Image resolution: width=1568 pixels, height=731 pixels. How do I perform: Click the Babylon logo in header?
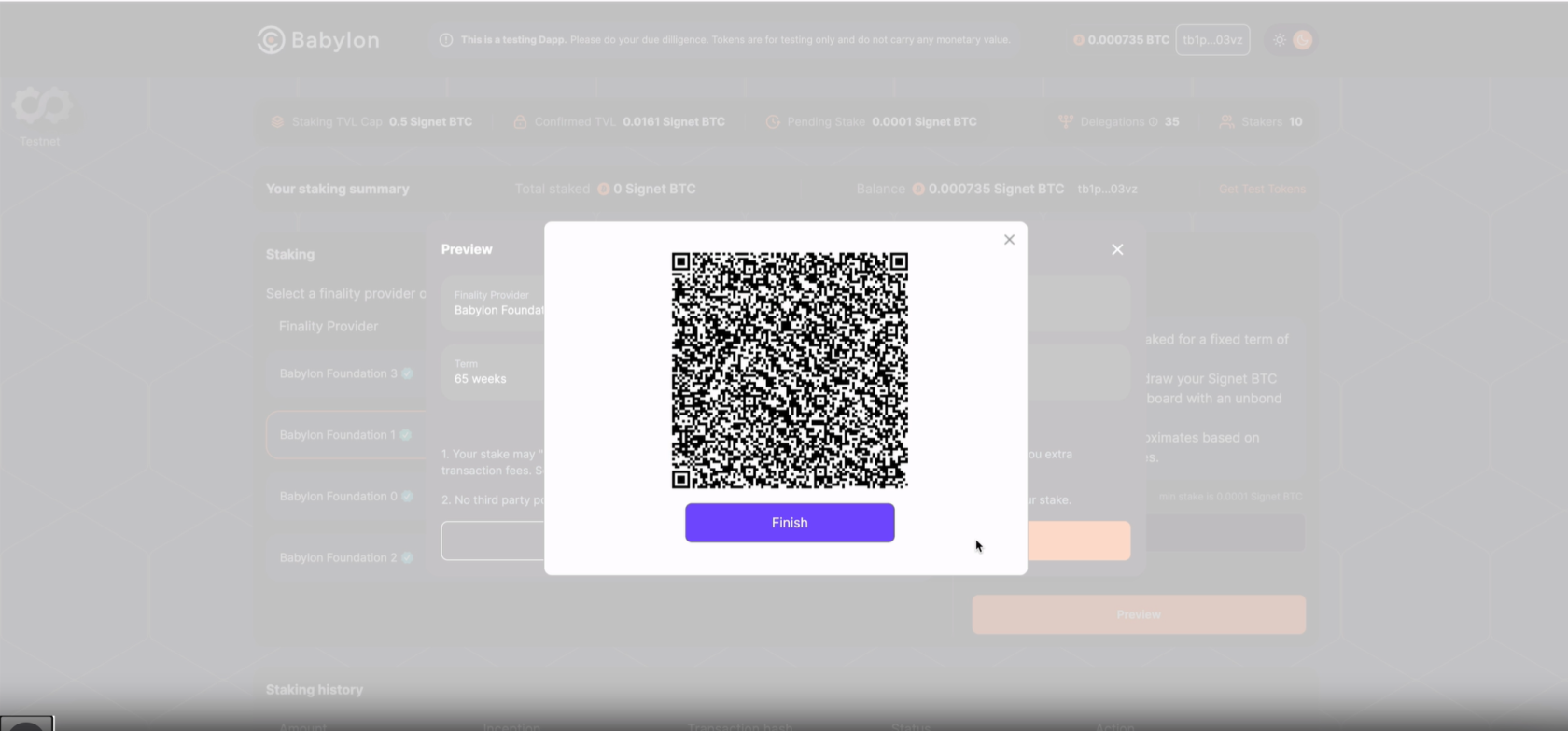tap(318, 40)
